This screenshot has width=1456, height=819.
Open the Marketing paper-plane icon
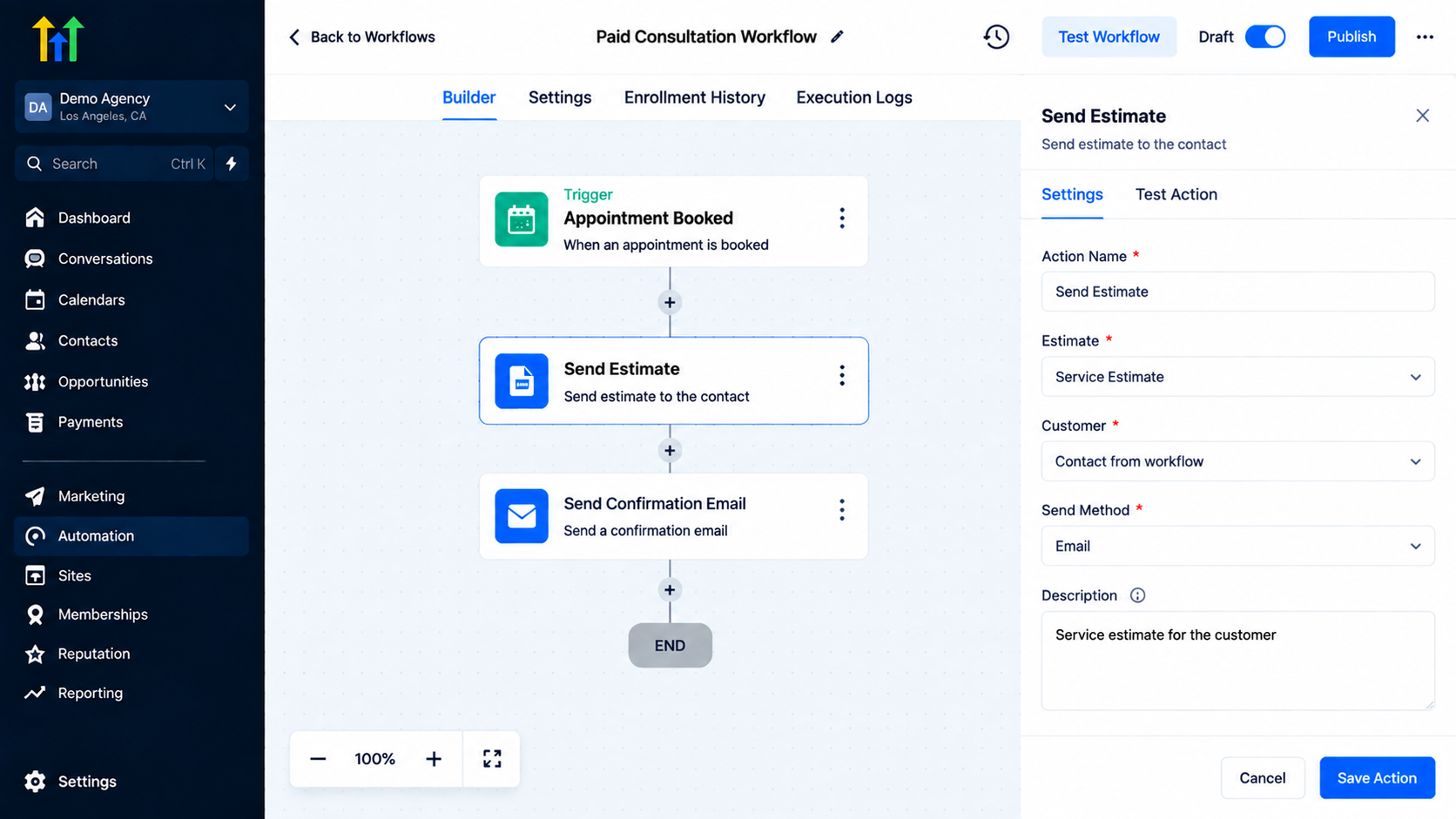point(35,496)
